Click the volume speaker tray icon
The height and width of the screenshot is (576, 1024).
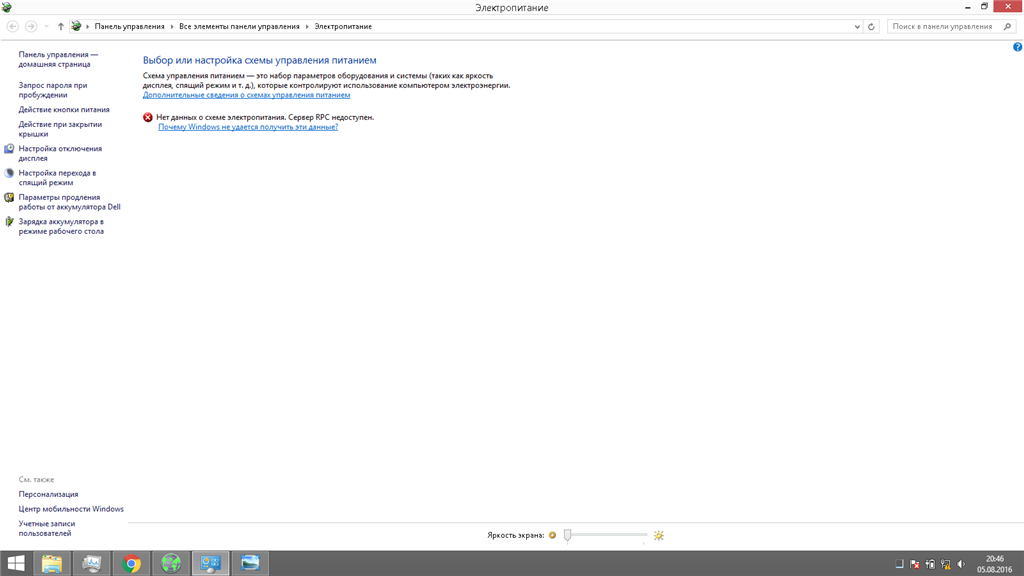tap(961, 564)
